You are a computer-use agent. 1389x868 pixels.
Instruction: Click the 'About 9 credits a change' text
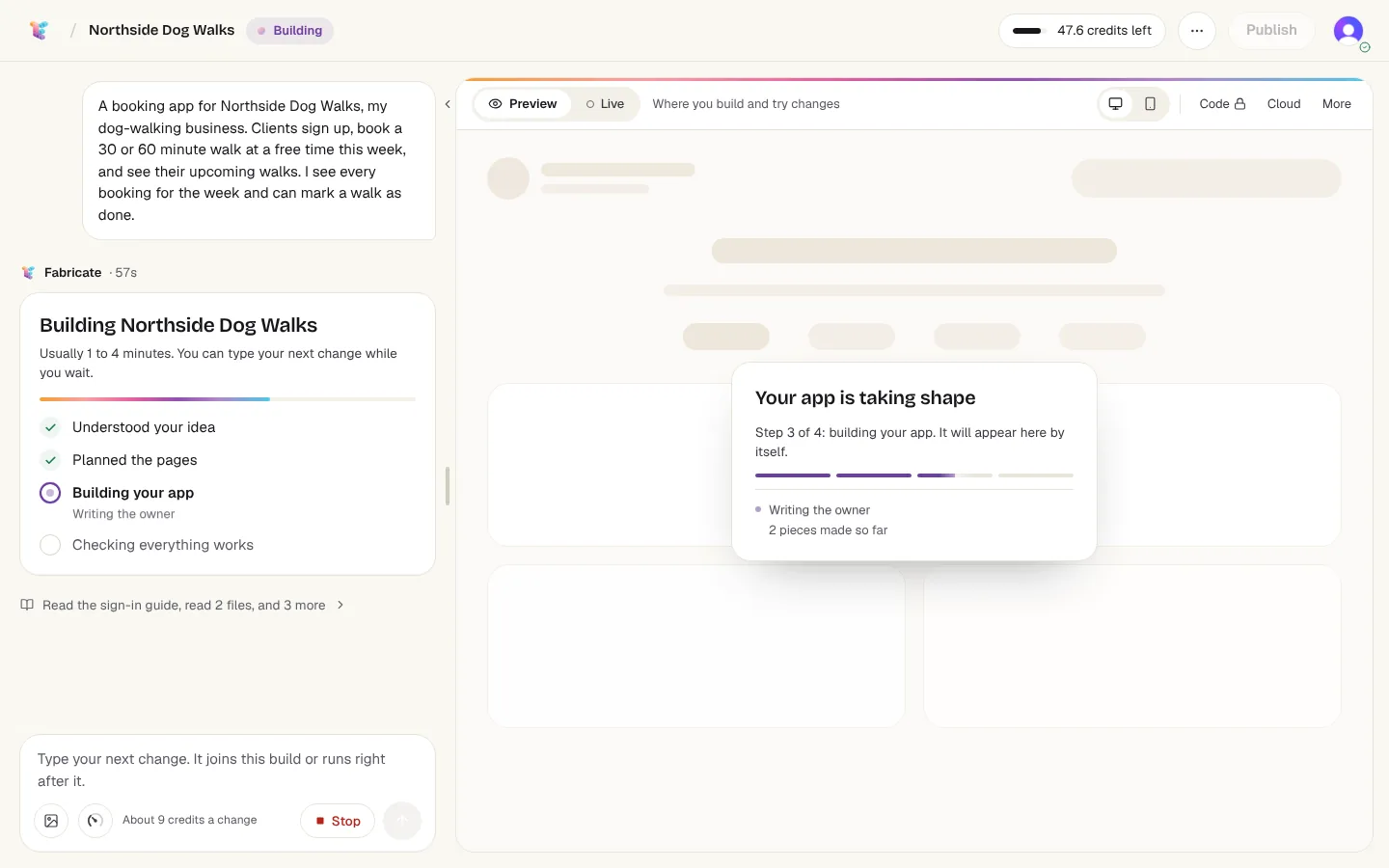(x=190, y=820)
